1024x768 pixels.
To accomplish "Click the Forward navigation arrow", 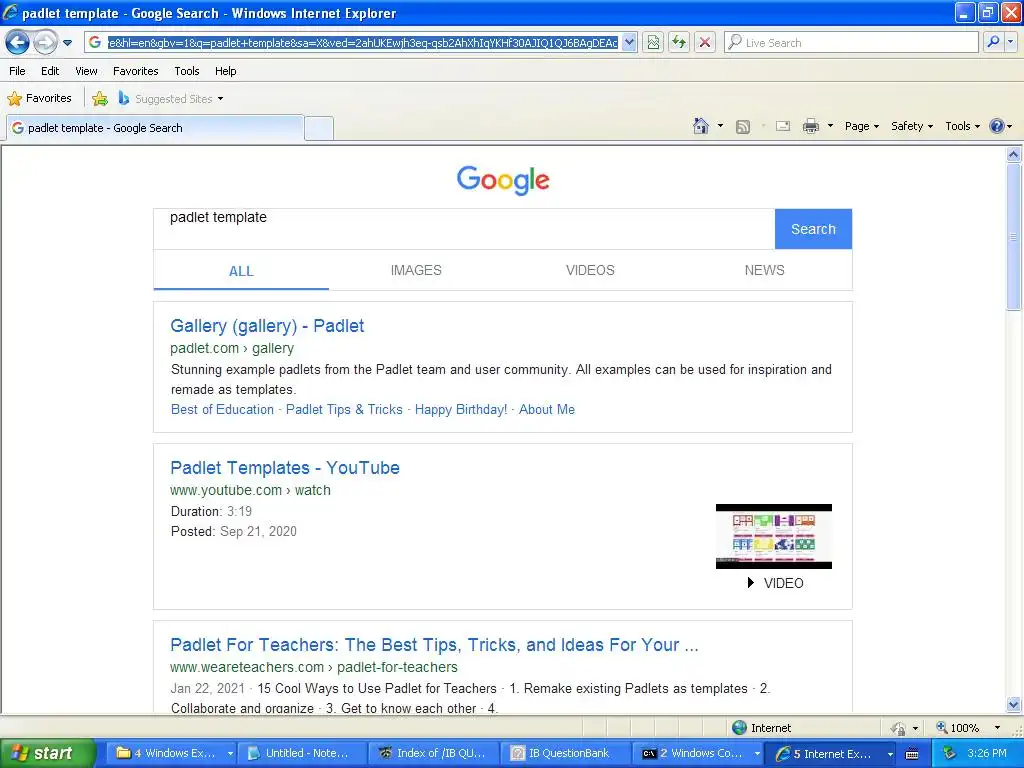I will [45, 43].
